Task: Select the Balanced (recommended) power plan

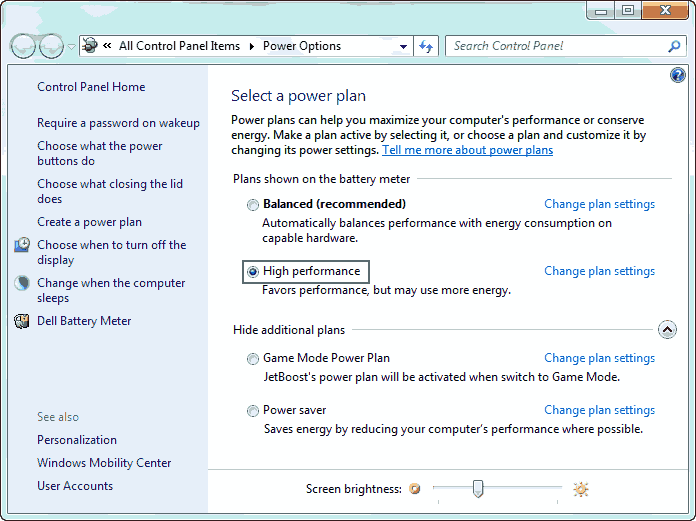Action: 253,205
